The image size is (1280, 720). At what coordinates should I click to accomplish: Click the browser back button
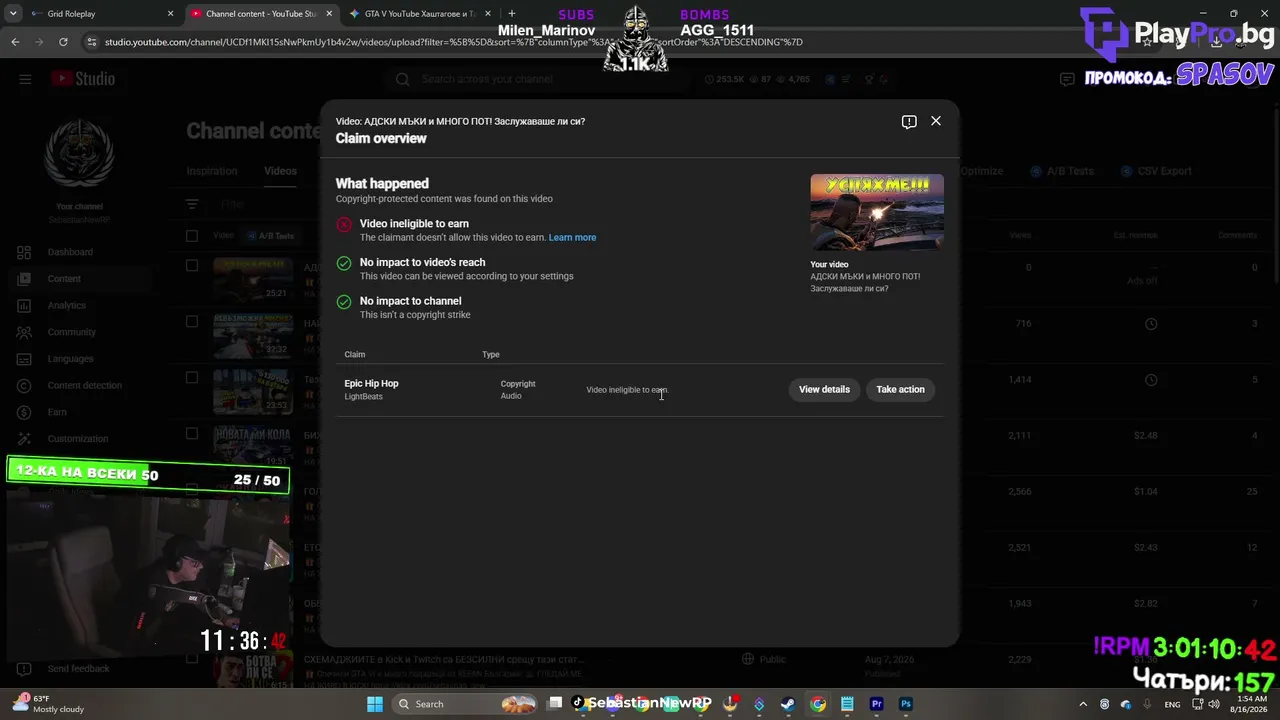coord(15,42)
